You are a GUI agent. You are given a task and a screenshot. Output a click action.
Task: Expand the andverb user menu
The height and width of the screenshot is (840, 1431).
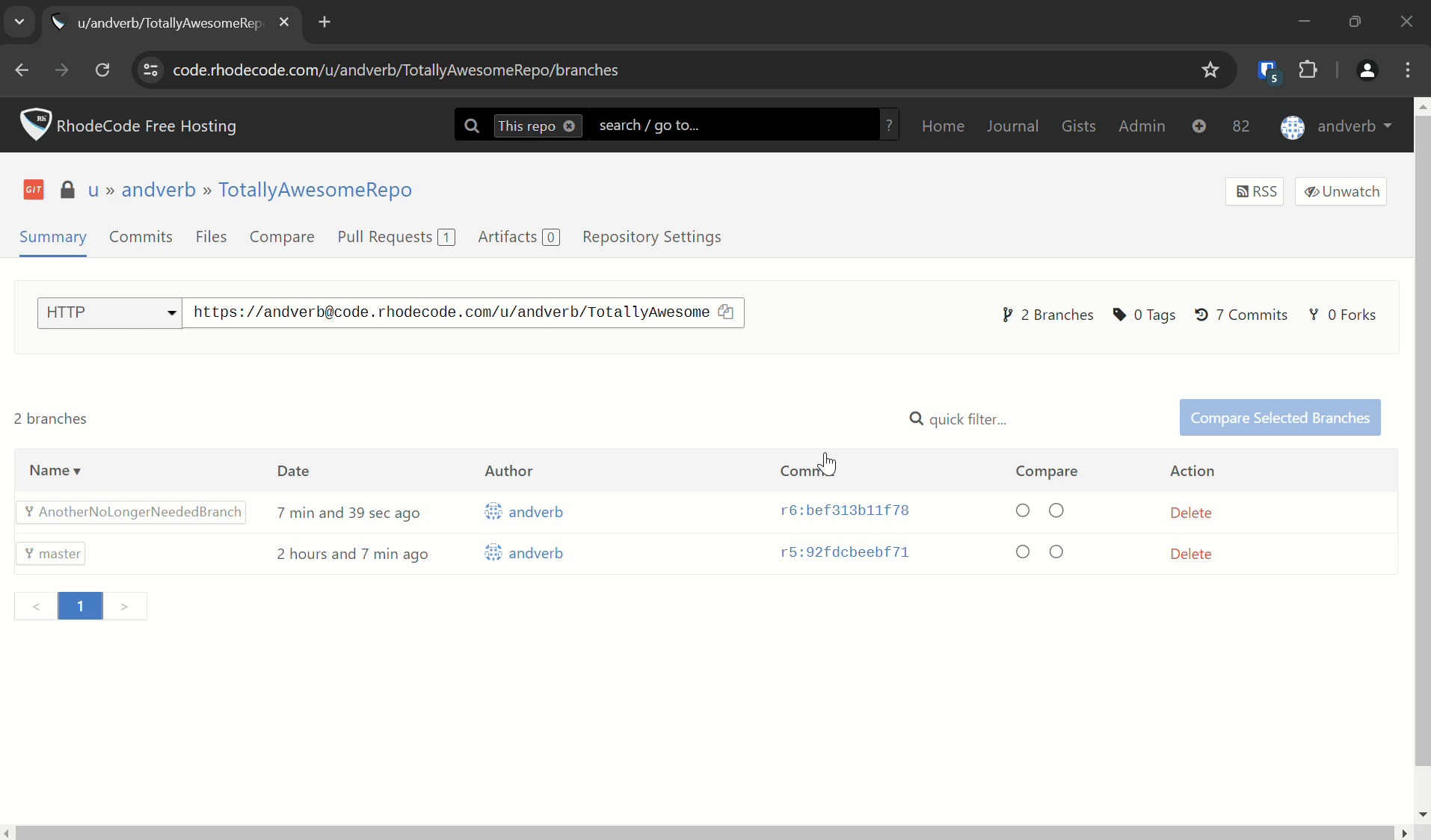tap(1354, 126)
